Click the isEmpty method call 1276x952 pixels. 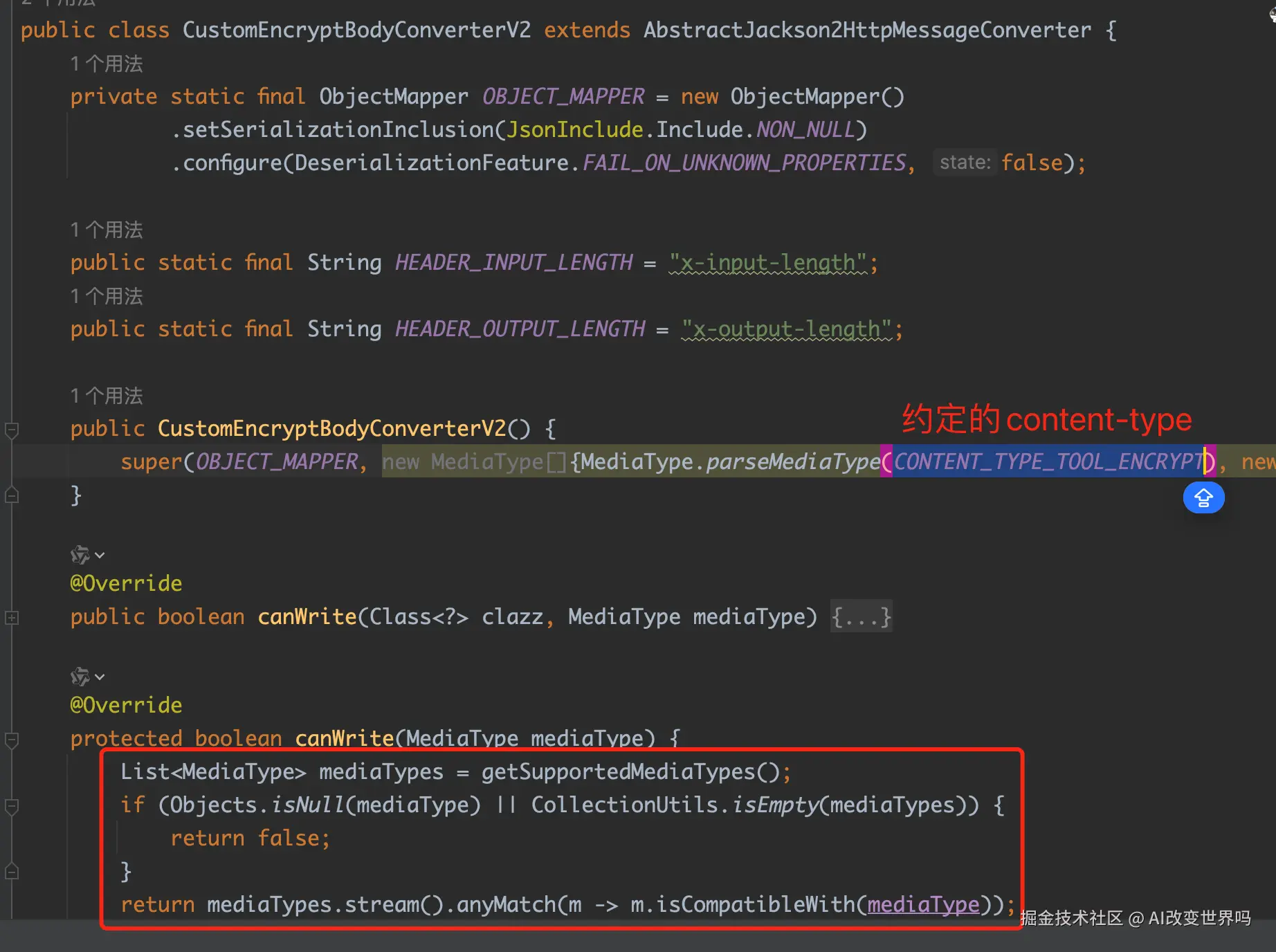coord(775,805)
